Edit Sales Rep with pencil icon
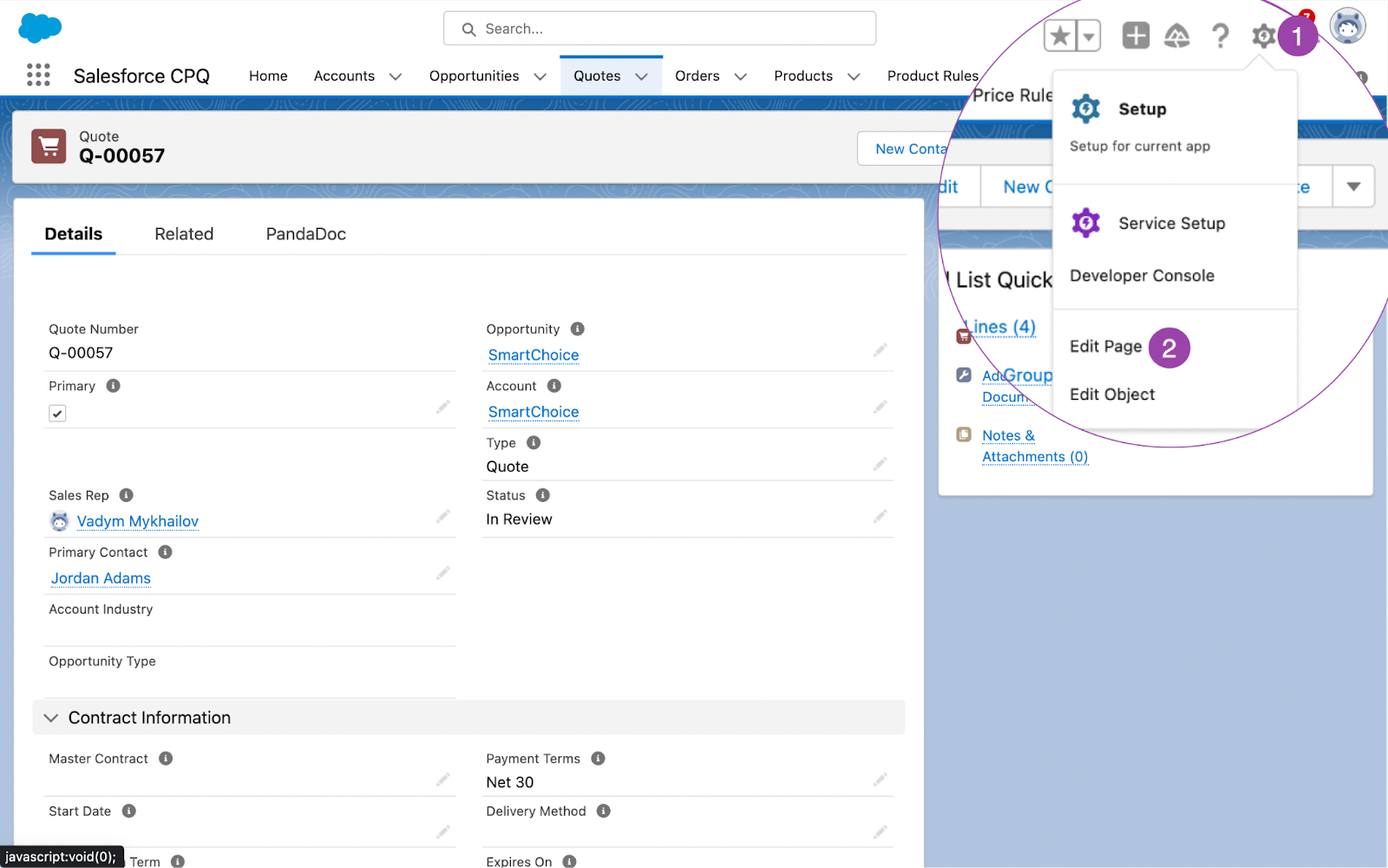Image resolution: width=1388 pixels, height=868 pixels. 442,517
